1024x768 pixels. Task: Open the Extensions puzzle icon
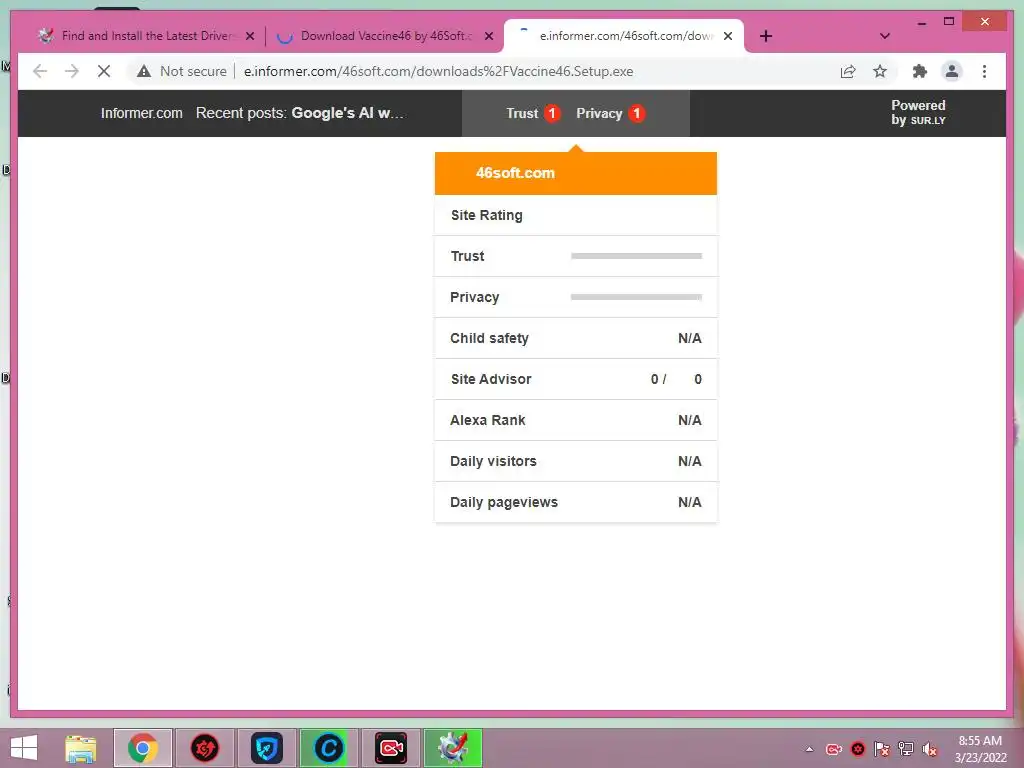click(x=920, y=71)
